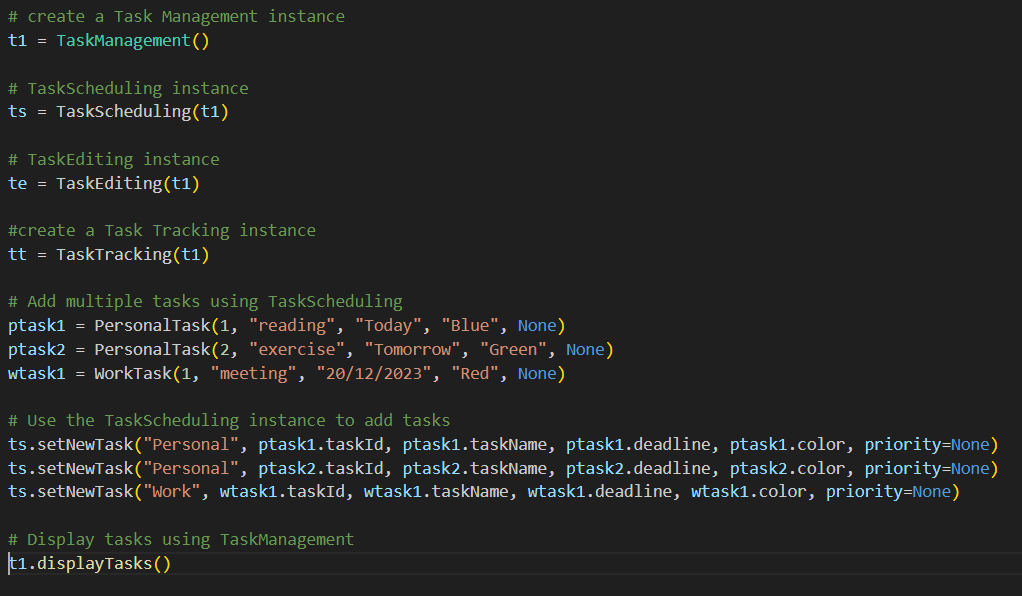
Task: Click the variable name "ptask1" being assigned
Action: pos(36,325)
